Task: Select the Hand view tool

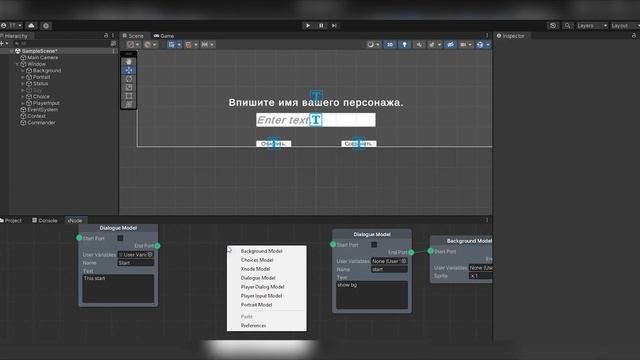Action: tap(129, 62)
